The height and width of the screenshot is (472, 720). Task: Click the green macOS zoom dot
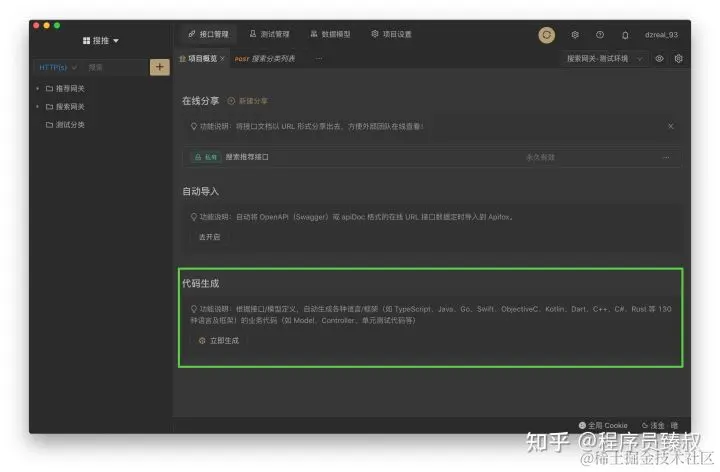coord(57,25)
